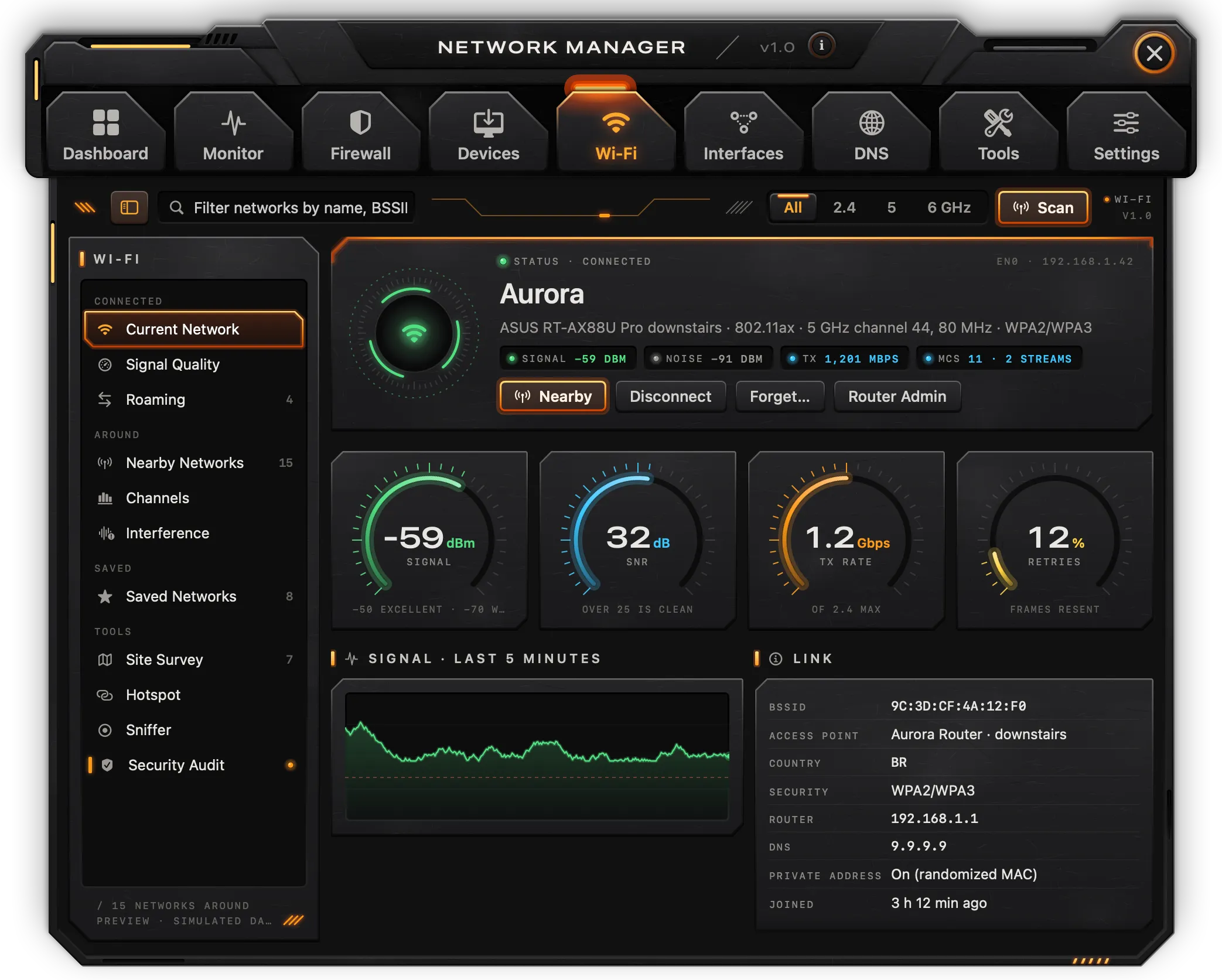Open Saved Networks star icon item
1222x980 pixels.
tap(105, 596)
